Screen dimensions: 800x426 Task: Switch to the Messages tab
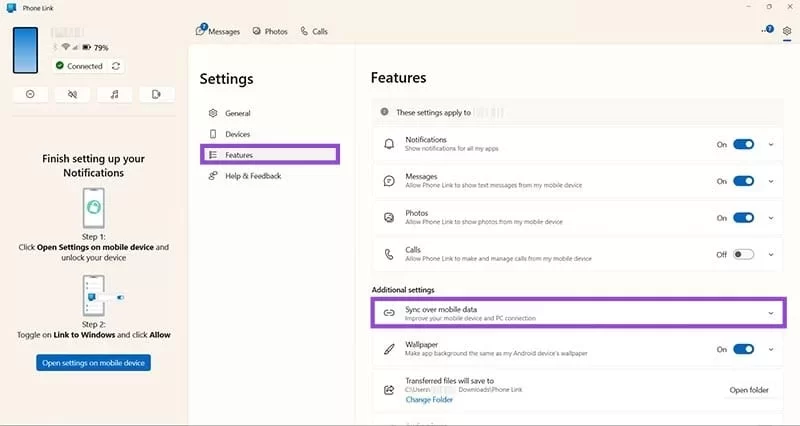[218, 32]
